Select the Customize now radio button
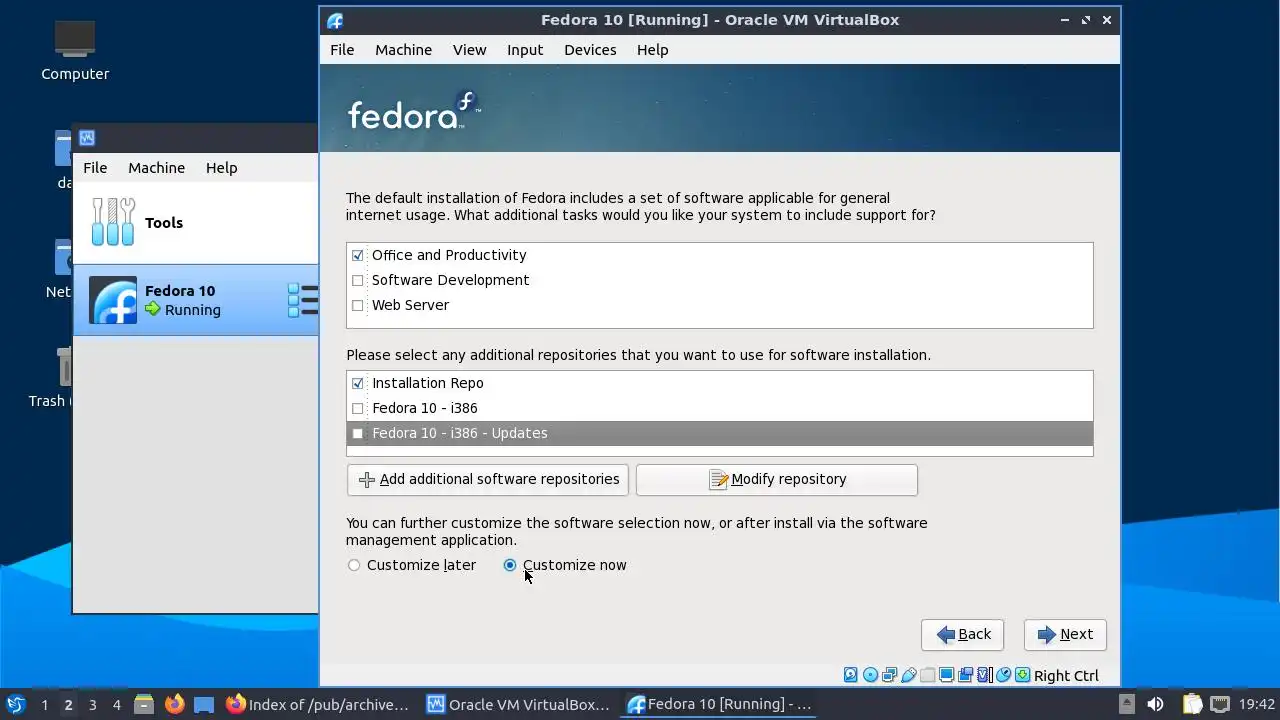Image resolution: width=1280 pixels, height=720 pixels. 510,565
